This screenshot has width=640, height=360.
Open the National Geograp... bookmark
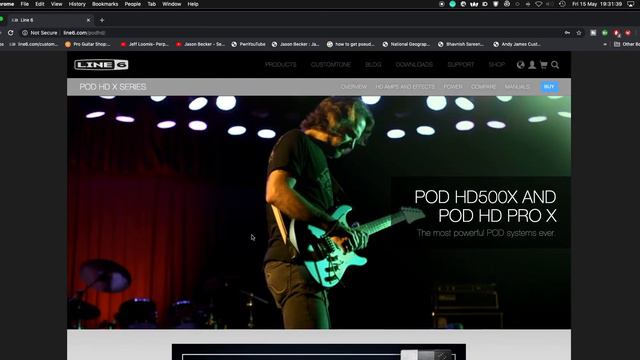click(x=406, y=44)
